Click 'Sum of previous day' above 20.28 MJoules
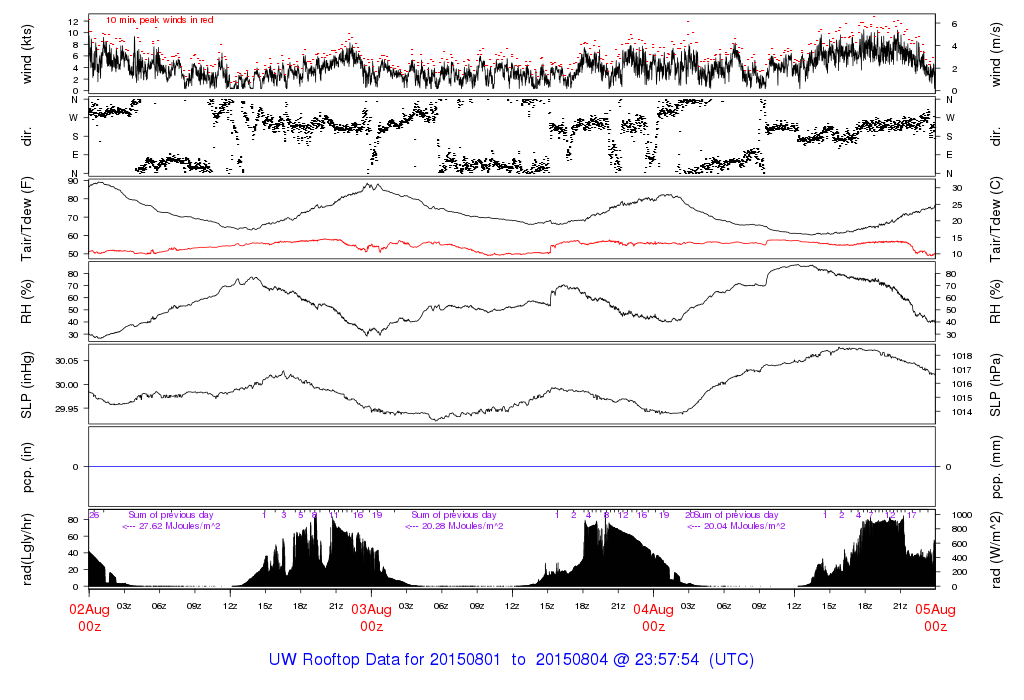This screenshot has height=700, width=1024. pyautogui.click(x=453, y=515)
